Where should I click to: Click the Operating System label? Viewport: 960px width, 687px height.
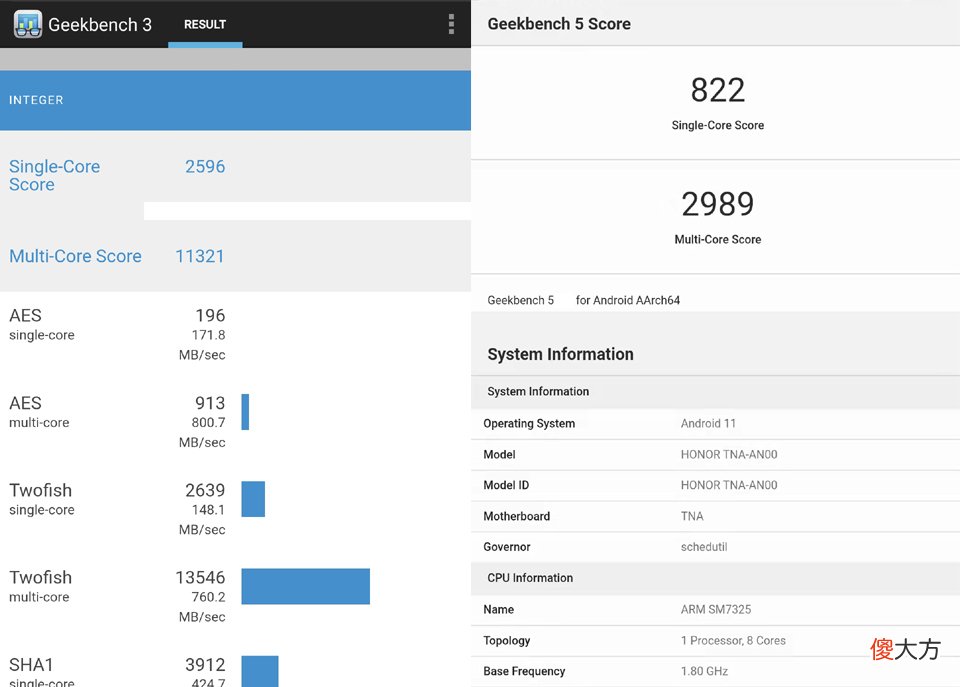(x=529, y=423)
